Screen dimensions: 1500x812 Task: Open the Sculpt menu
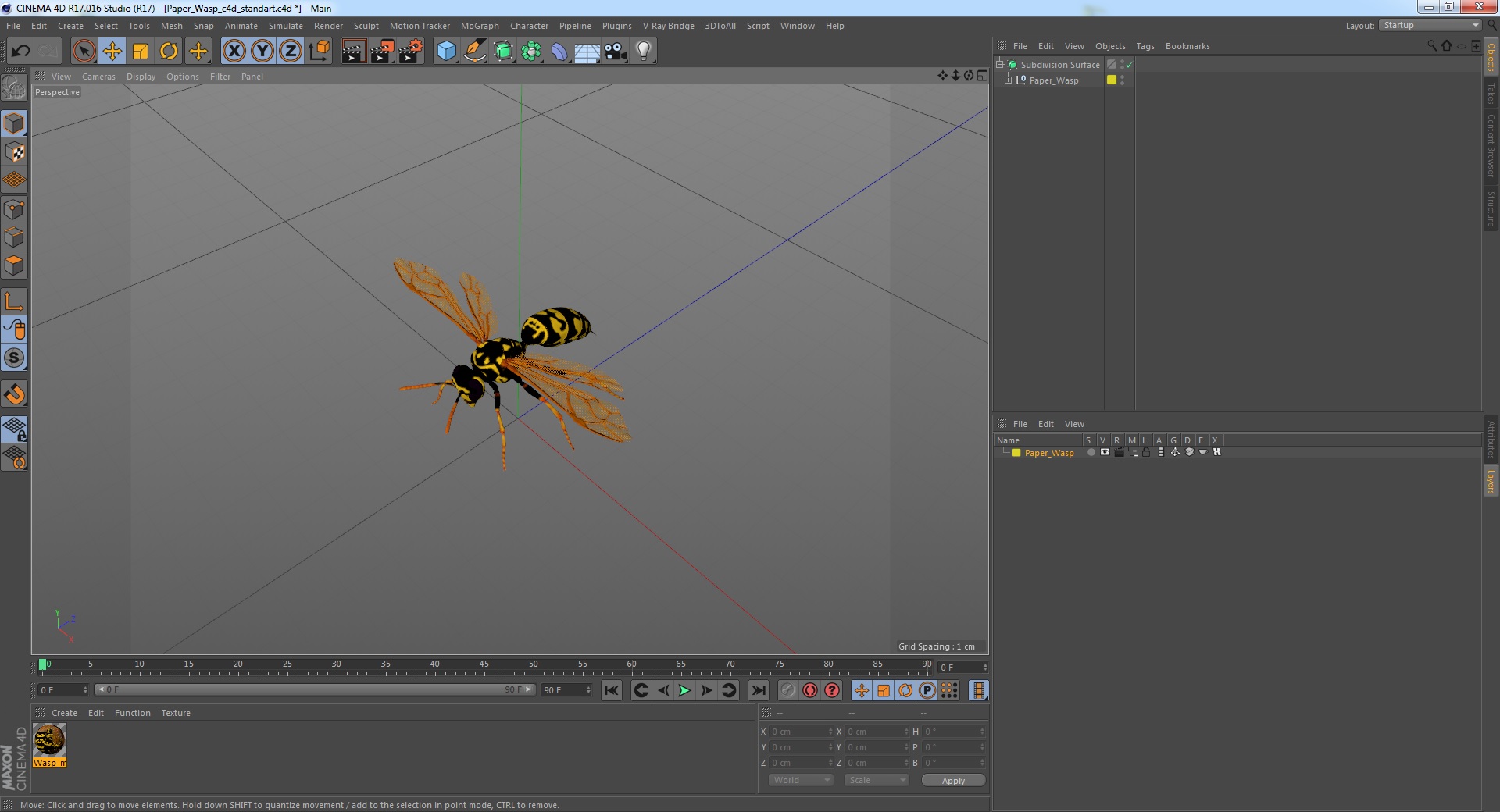[366, 26]
